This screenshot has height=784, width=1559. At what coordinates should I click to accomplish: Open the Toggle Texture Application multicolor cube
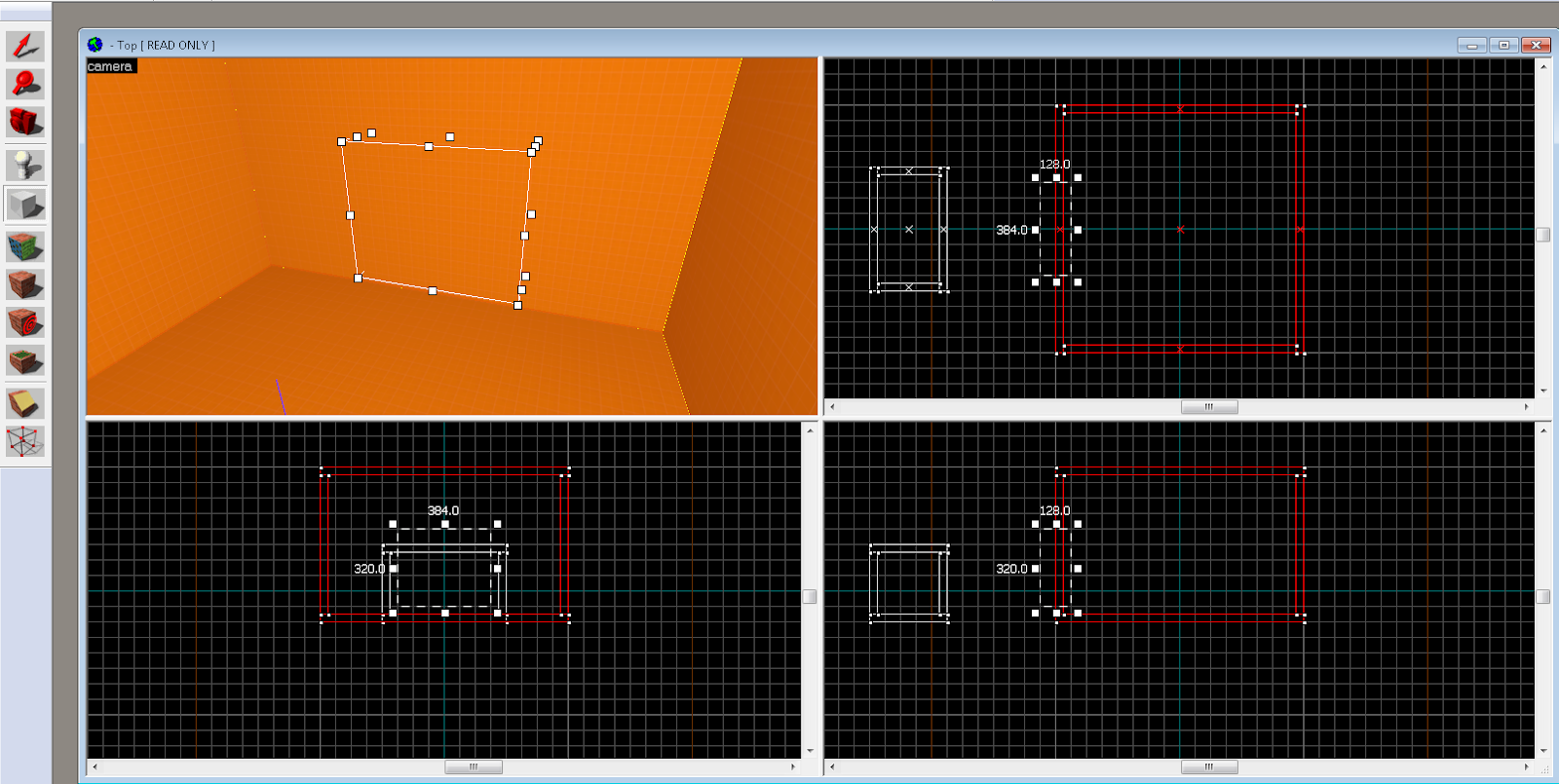click(x=25, y=246)
